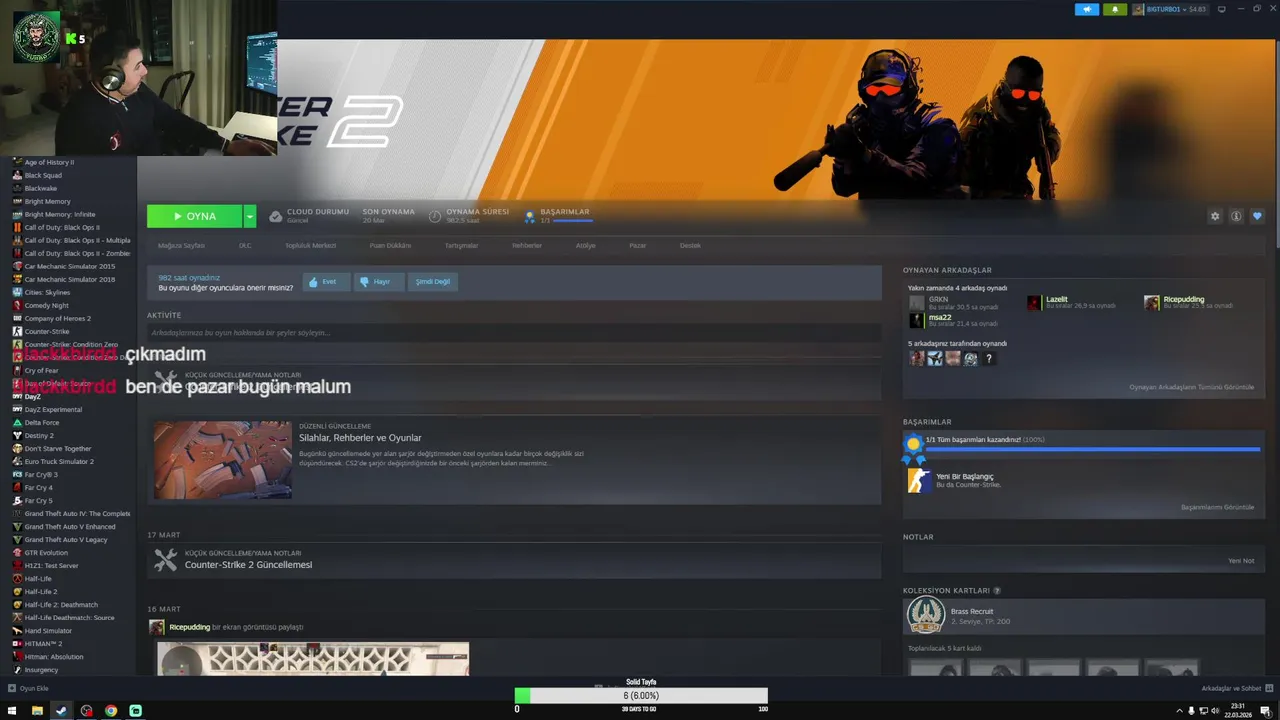Open Google Chrome from the taskbar

pos(111,711)
